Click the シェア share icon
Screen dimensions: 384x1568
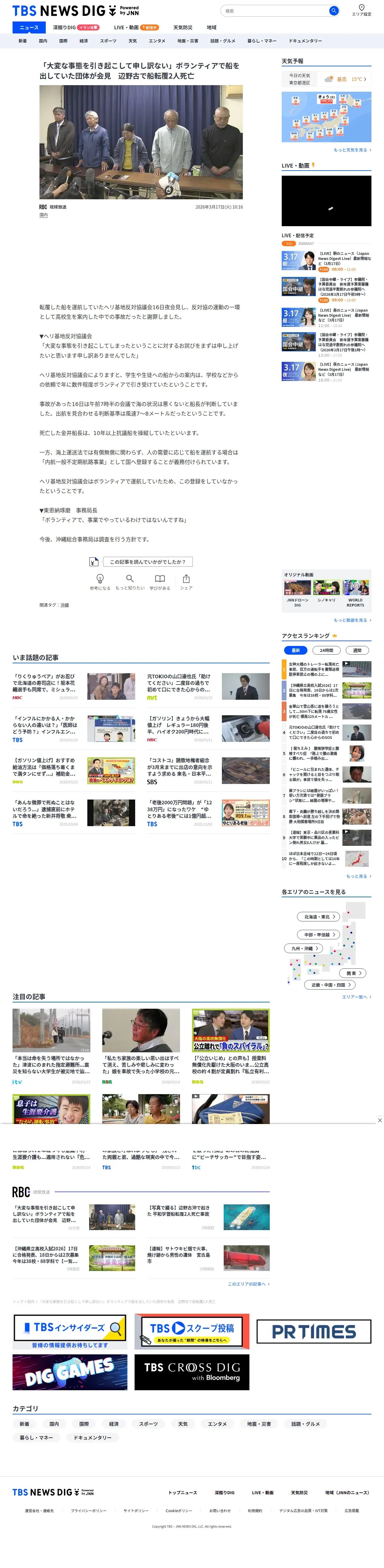pyautogui.click(x=186, y=578)
